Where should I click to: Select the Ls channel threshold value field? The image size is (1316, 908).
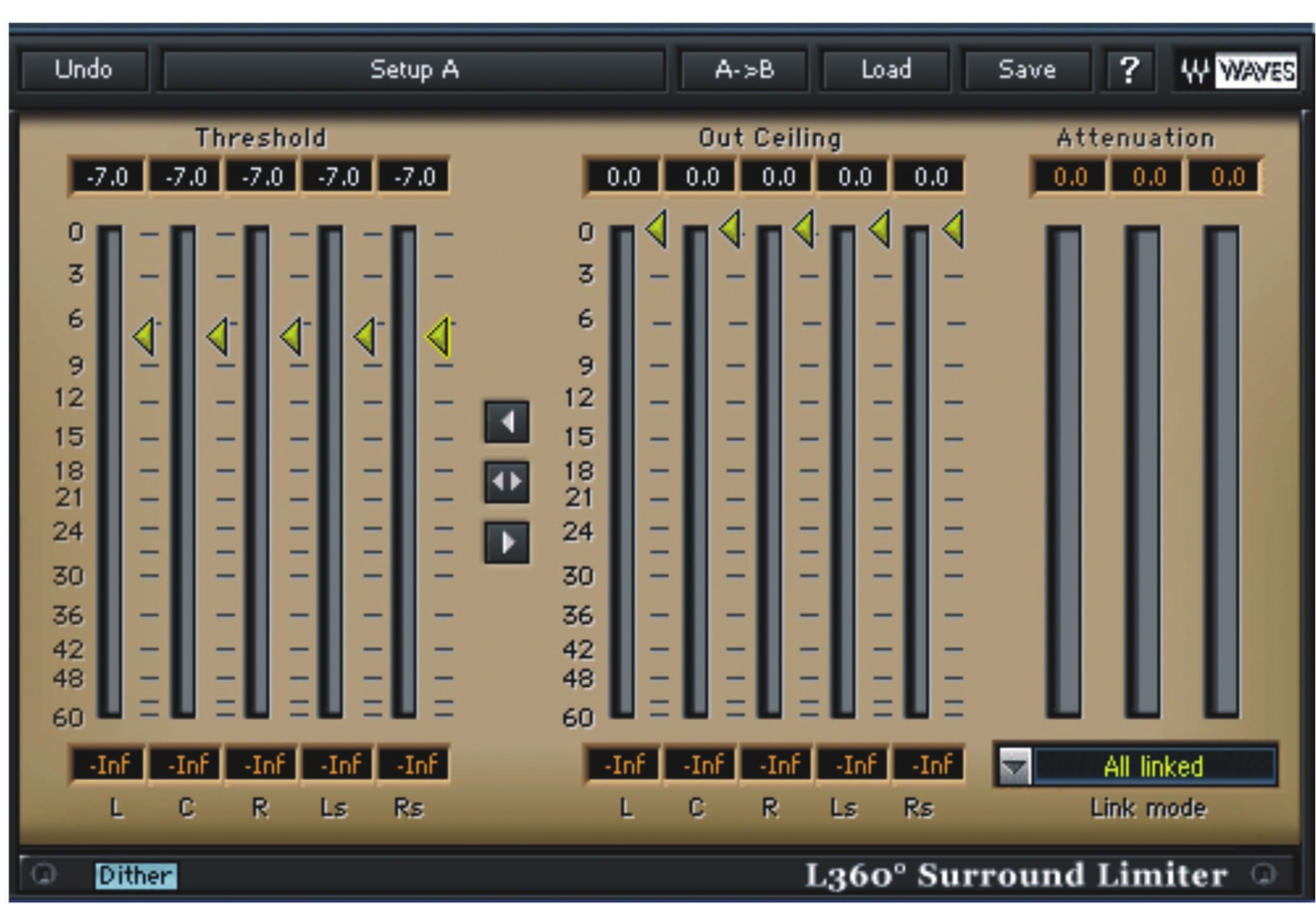pyautogui.click(x=338, y=177)
